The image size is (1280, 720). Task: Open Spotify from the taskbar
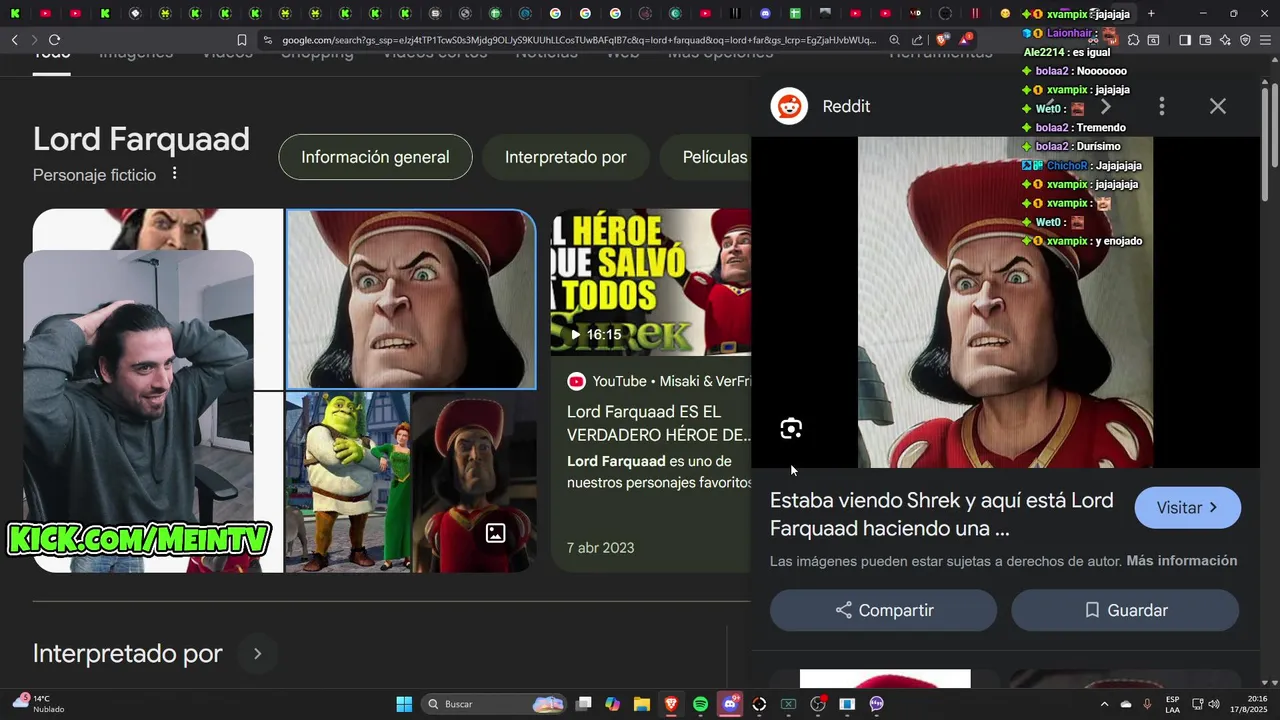[701, 704]
